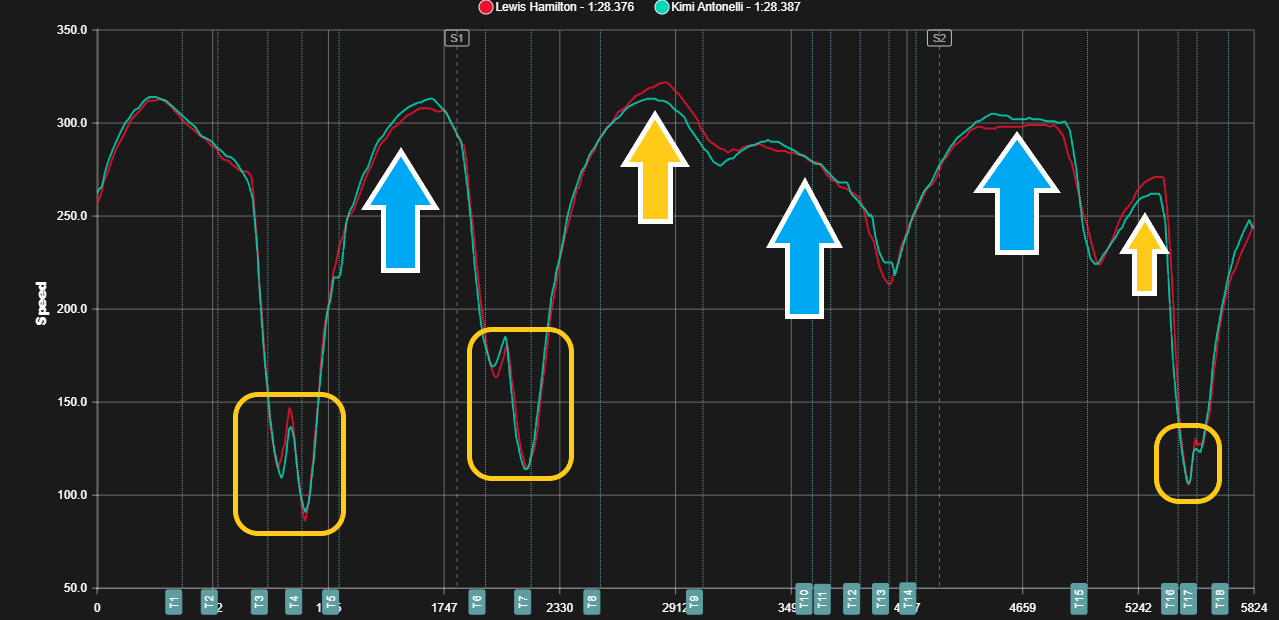Click the T11 turn marker
Image resolution: width=1279 pixels, height=620 pixels.
822,599
